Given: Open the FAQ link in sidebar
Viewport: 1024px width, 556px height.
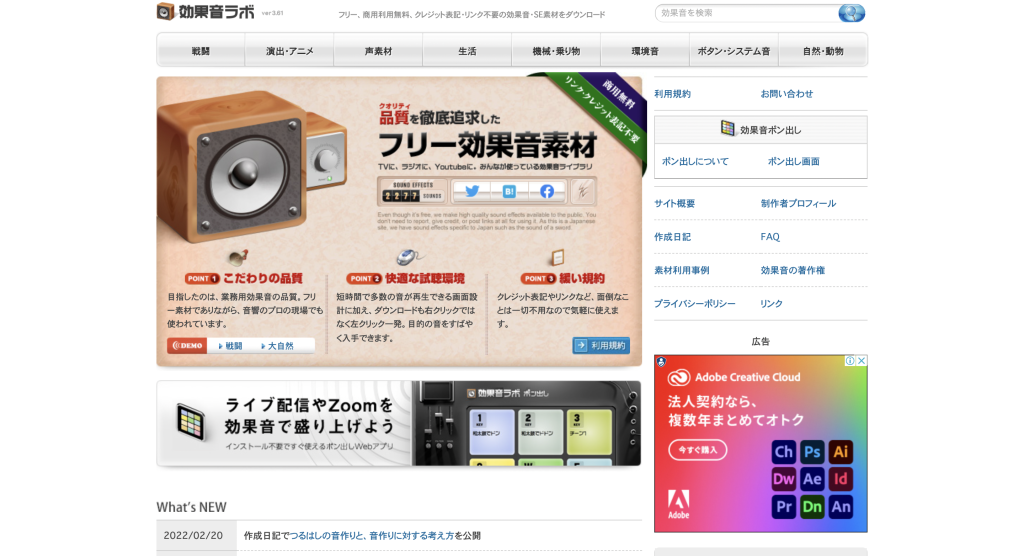Looking at the screenshot, I should tap(770, 237).
